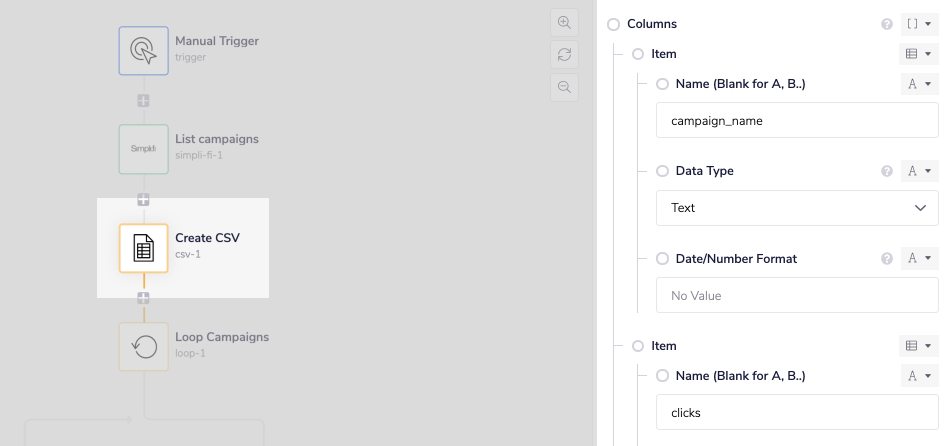This screenshot has width=944, height=446.
Task: Click the Create CSV step icon
Action: click(144, 248)
